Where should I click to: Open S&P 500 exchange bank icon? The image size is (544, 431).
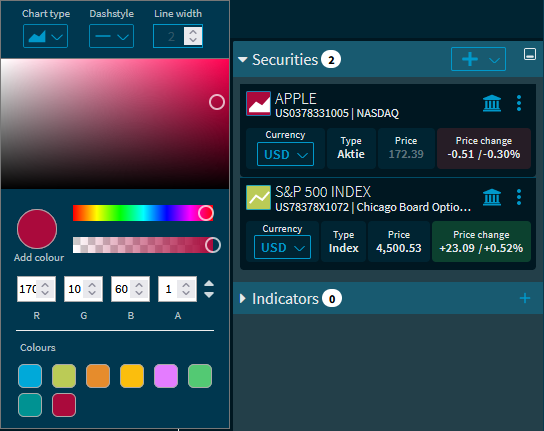(492, 197)
